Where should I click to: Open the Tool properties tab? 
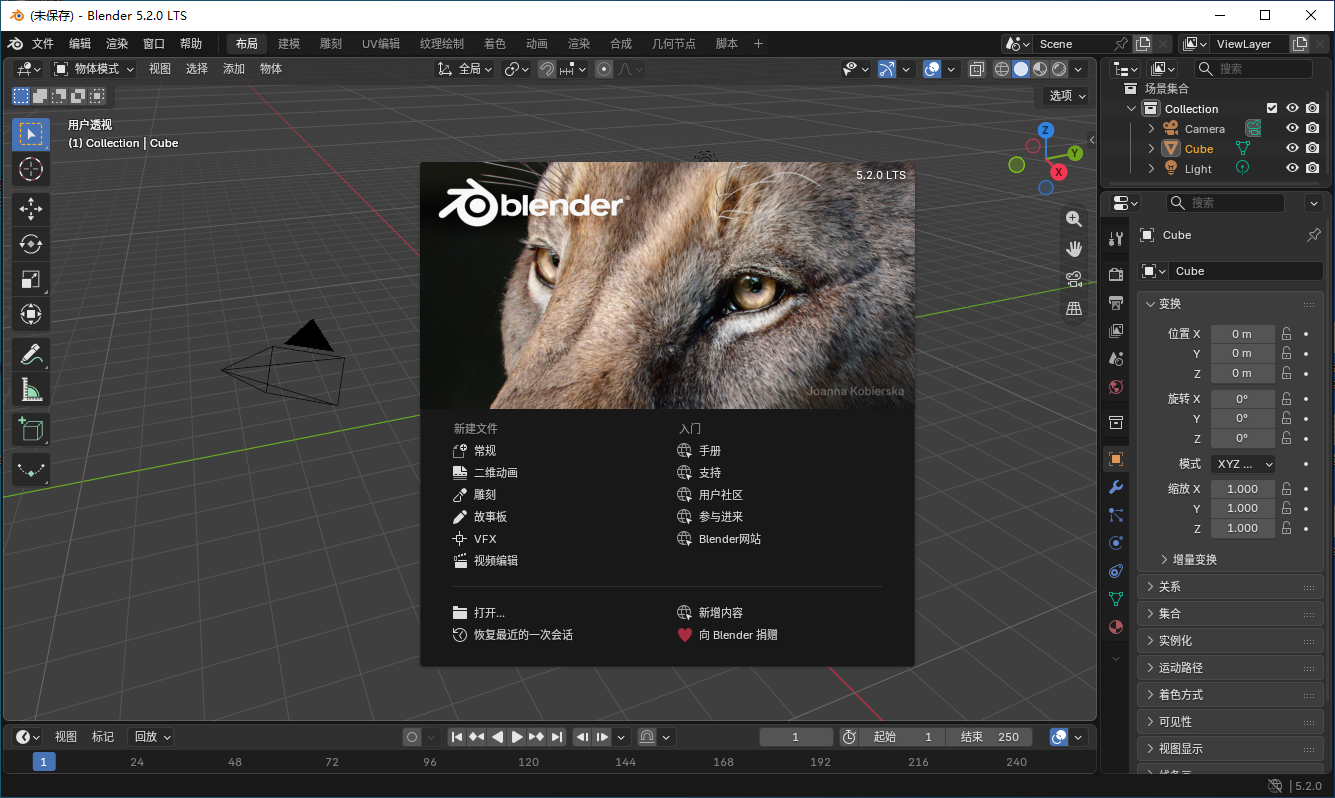point(1117,238)
